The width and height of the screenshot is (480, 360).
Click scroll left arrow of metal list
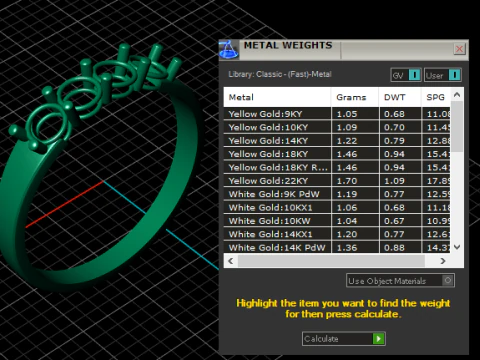click(x=231, y=261)
